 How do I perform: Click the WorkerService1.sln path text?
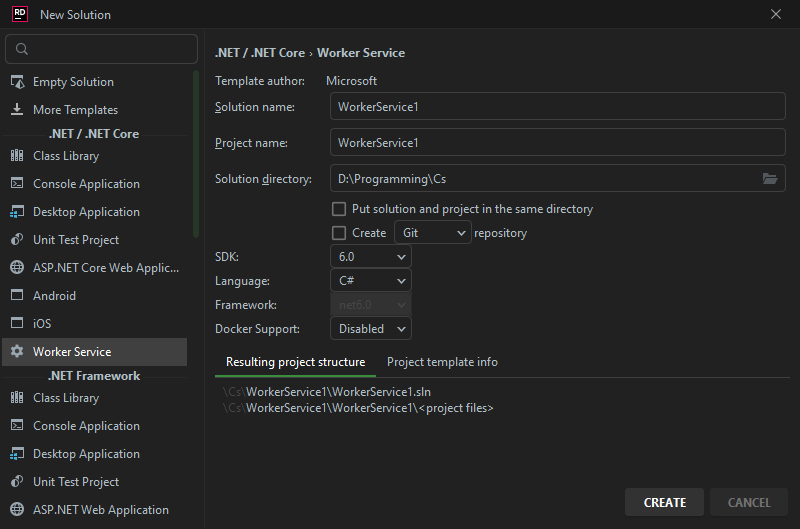pyautogui.click(x=327, y=392)
